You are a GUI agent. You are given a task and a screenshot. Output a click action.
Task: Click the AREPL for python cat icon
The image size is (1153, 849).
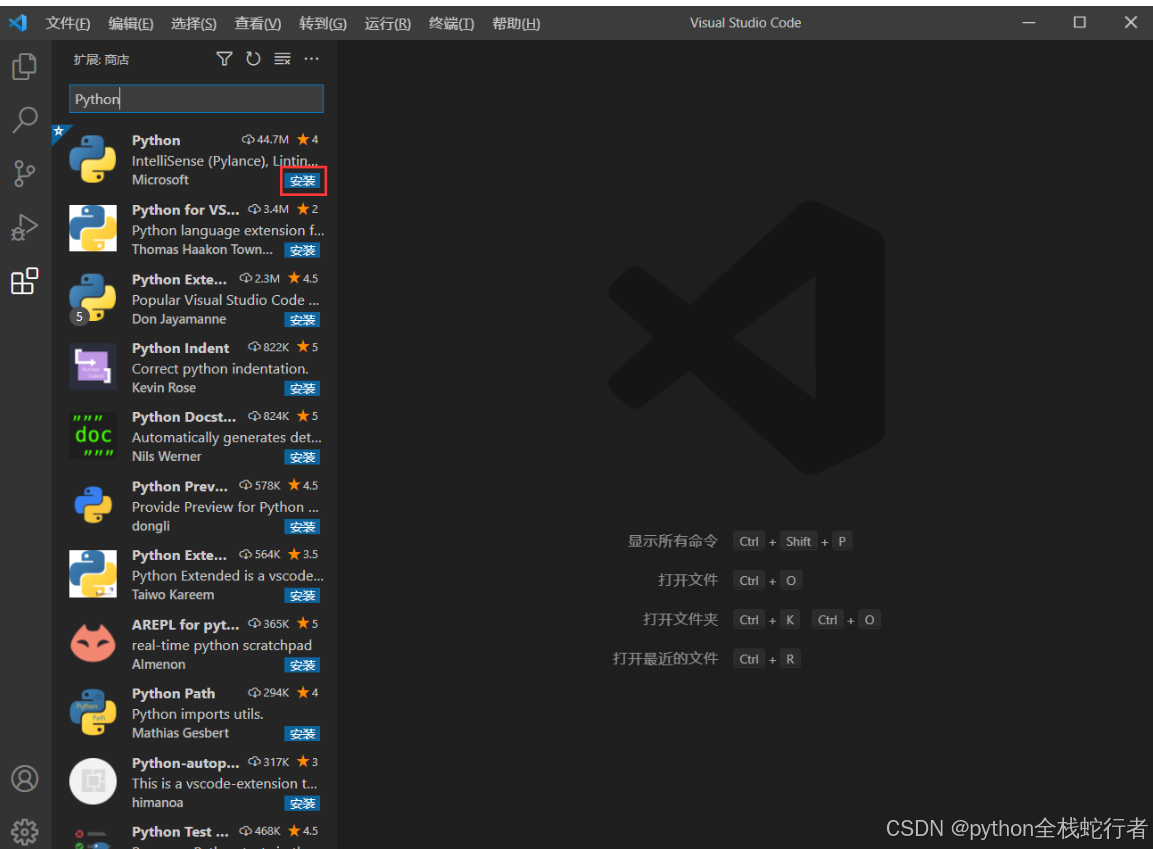(93, 642)
